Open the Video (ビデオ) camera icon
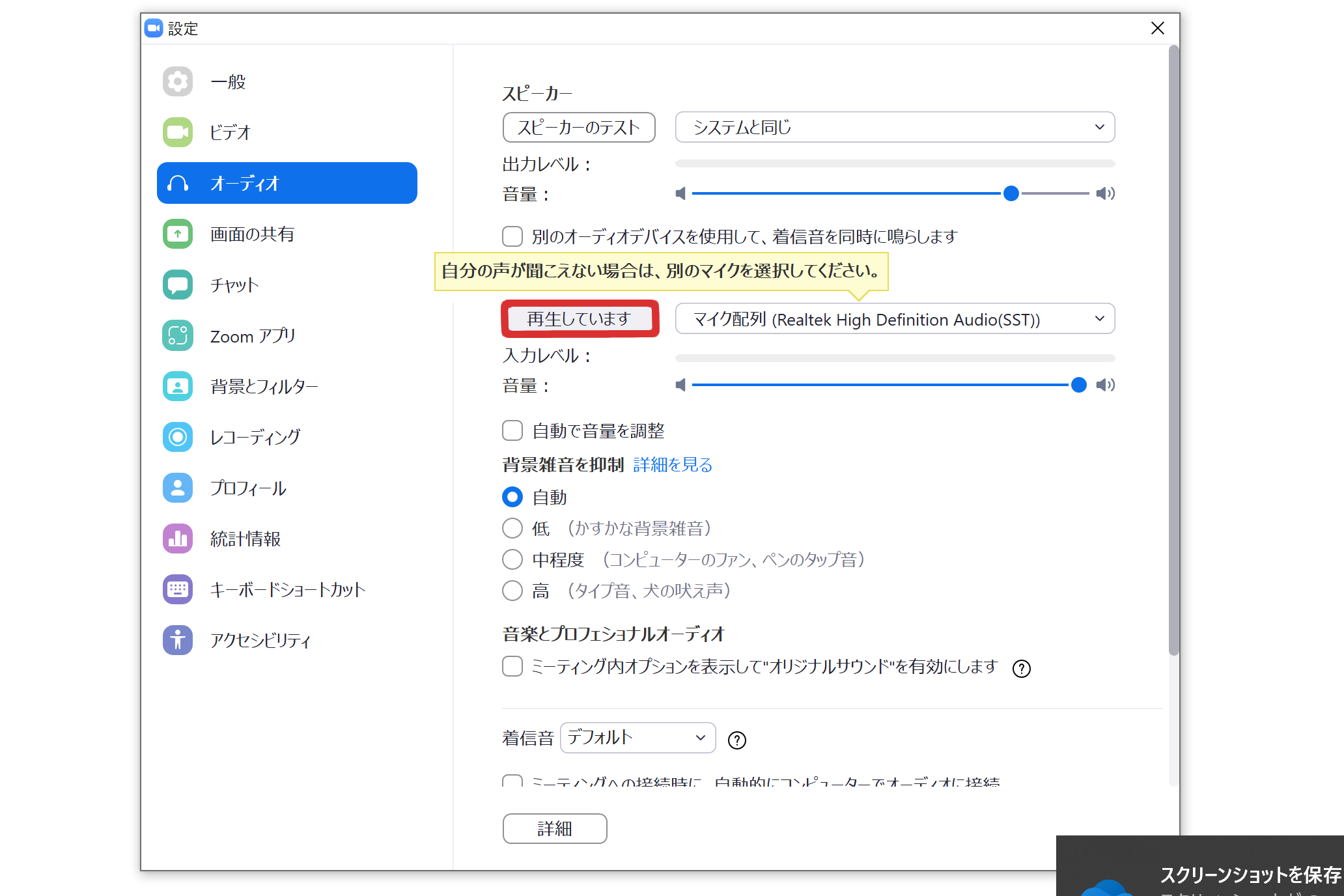 pos(177,133)
